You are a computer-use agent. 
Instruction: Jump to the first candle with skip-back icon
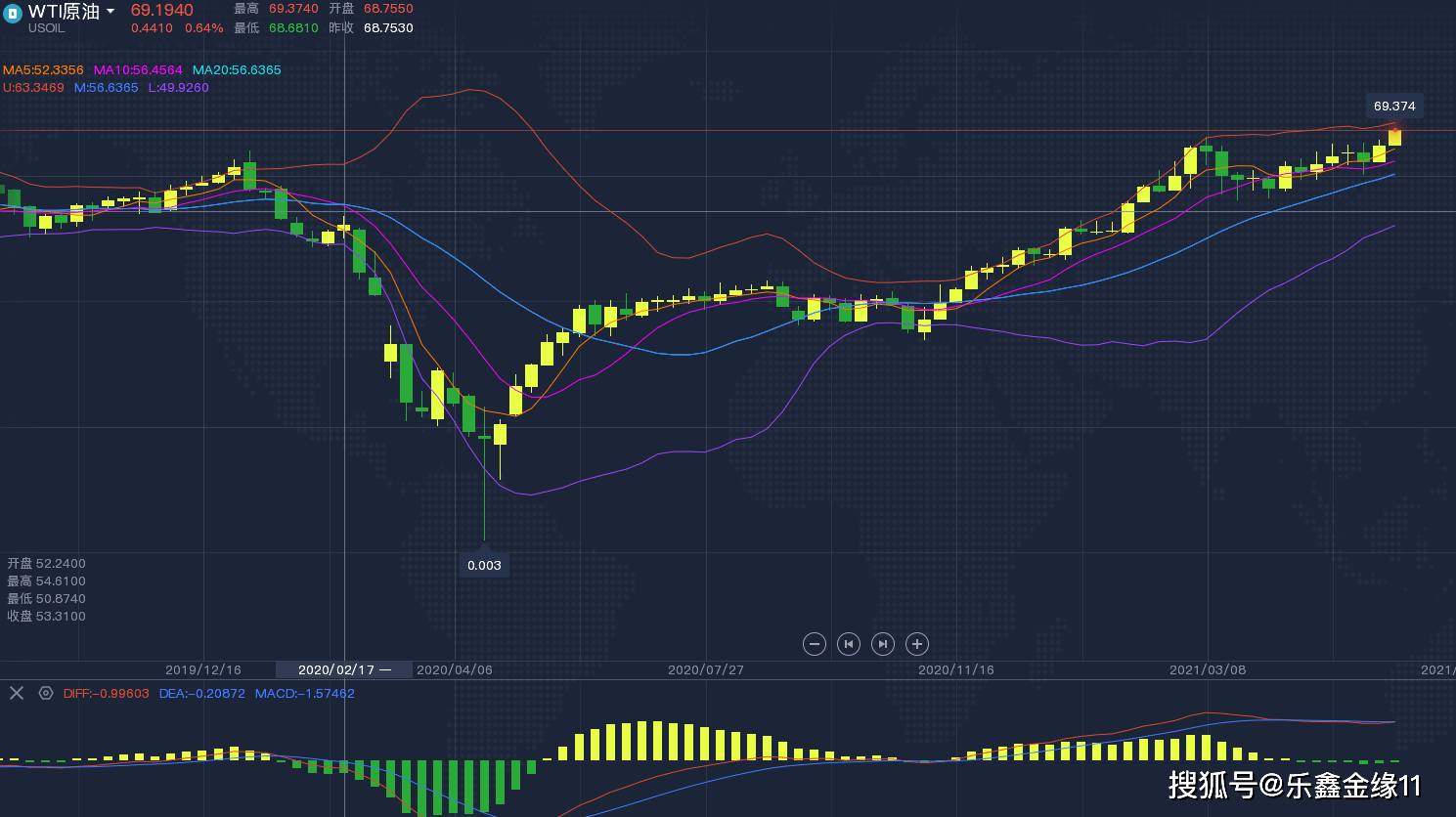(849, 644)
